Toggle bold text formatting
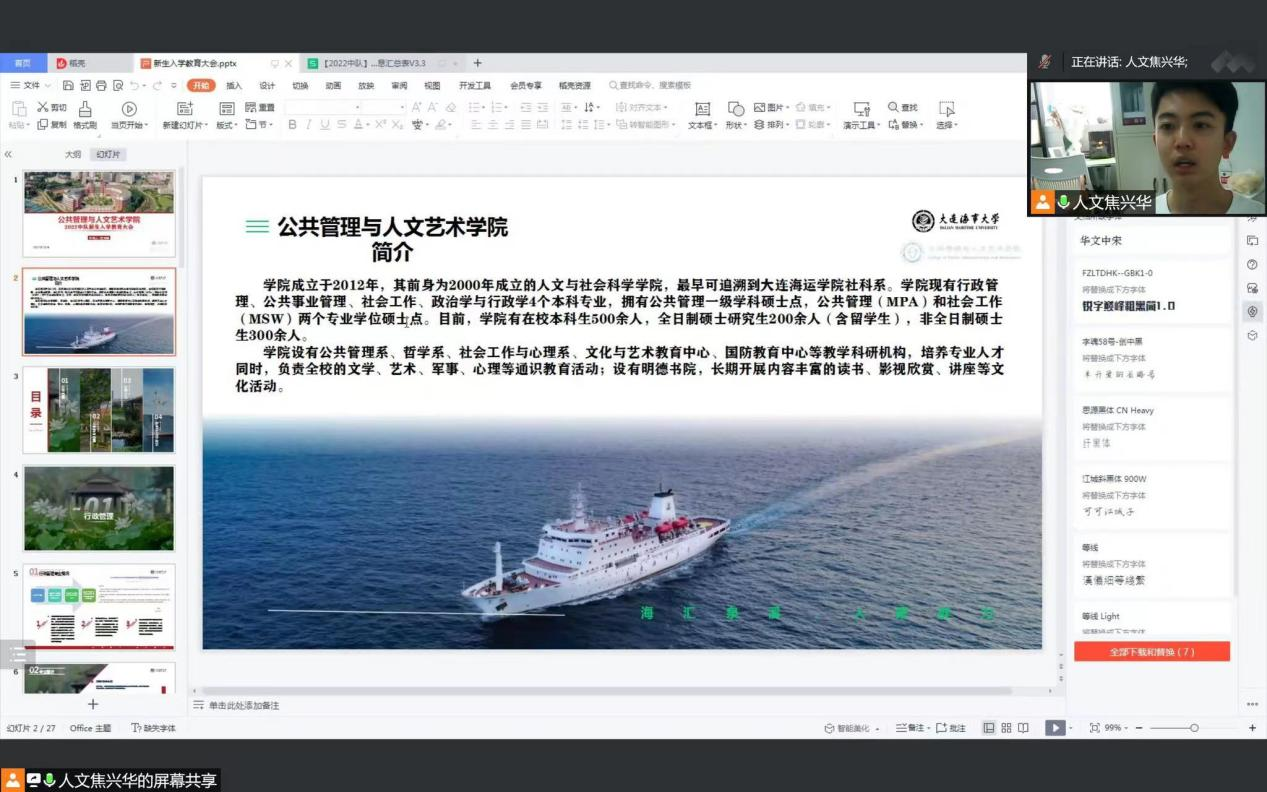 click(x=293, y=125)
